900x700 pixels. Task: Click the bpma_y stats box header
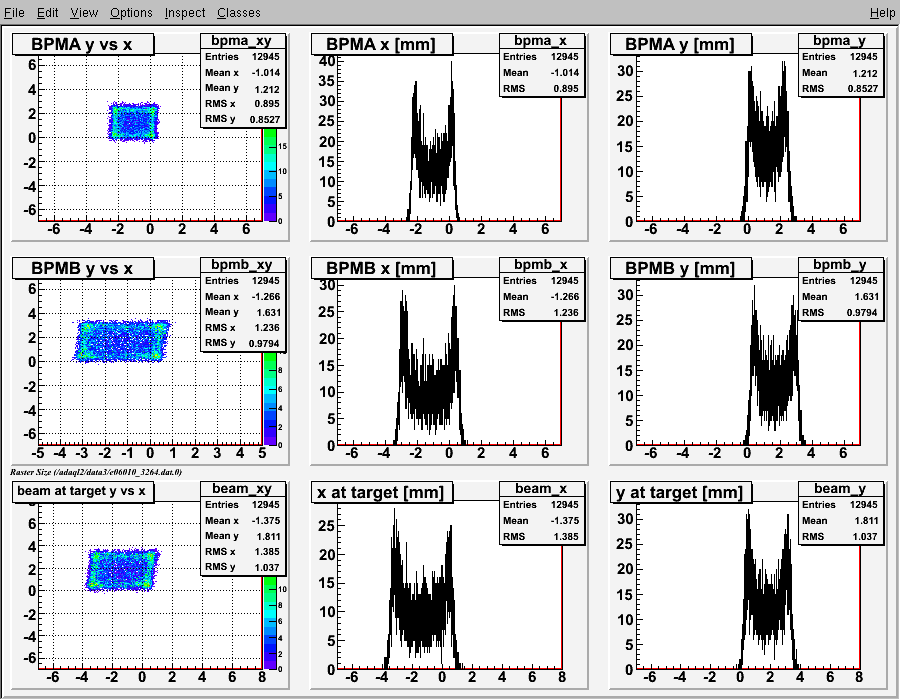click(x=840, y=41)
